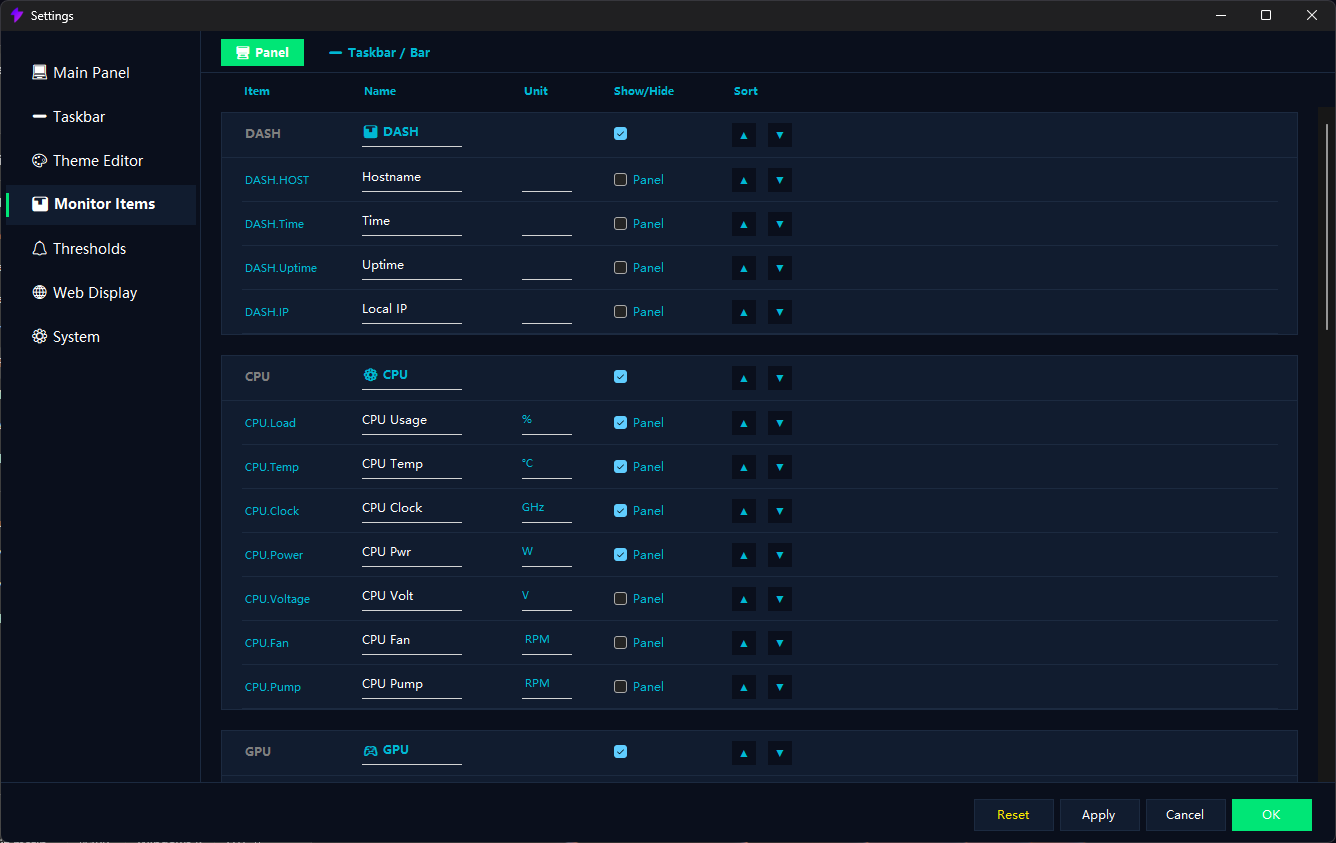The height and width of the screenshot is (843, 1336).
Task: Switch to Taskbar / Bar tab
Action: pyautogui.click(x=380, y=53)
